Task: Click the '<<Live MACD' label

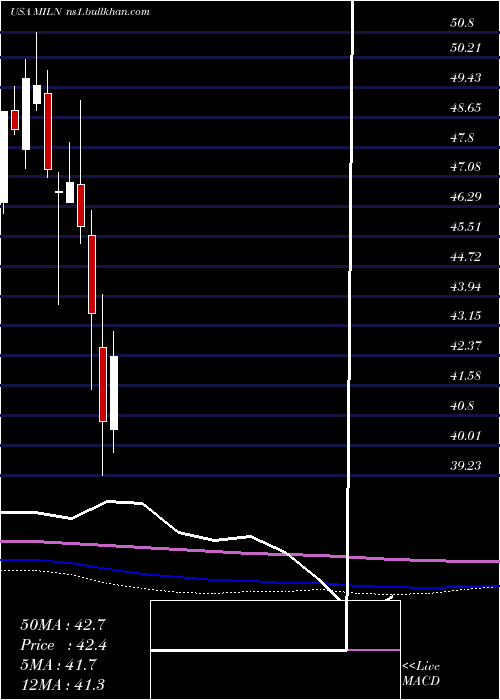Action: pos(421,673)
